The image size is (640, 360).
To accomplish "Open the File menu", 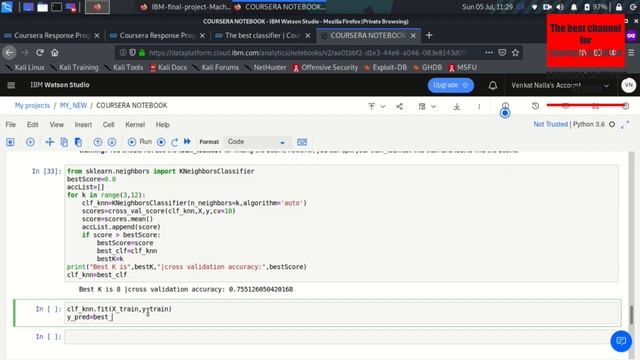I will (11, 124).
